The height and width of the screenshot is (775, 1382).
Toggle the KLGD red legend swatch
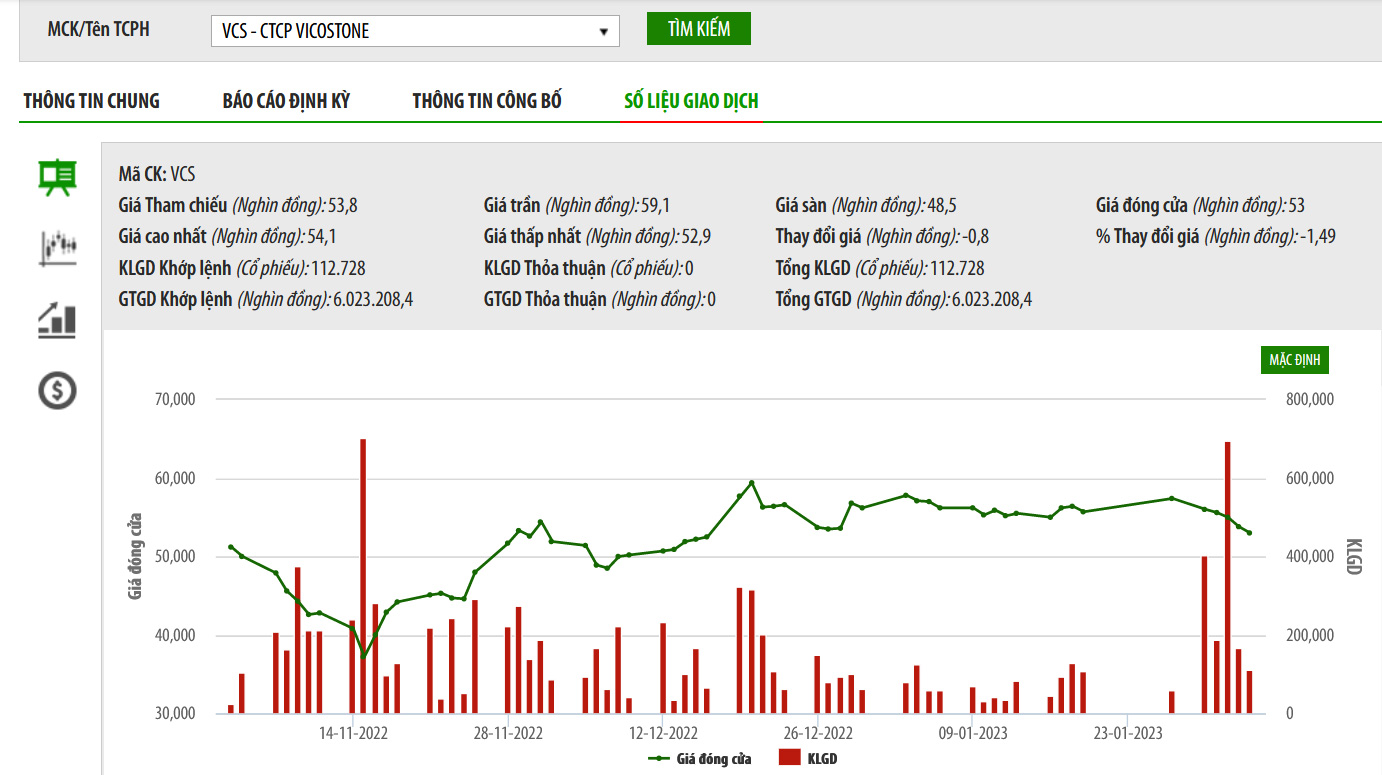(x=789, y=758)
